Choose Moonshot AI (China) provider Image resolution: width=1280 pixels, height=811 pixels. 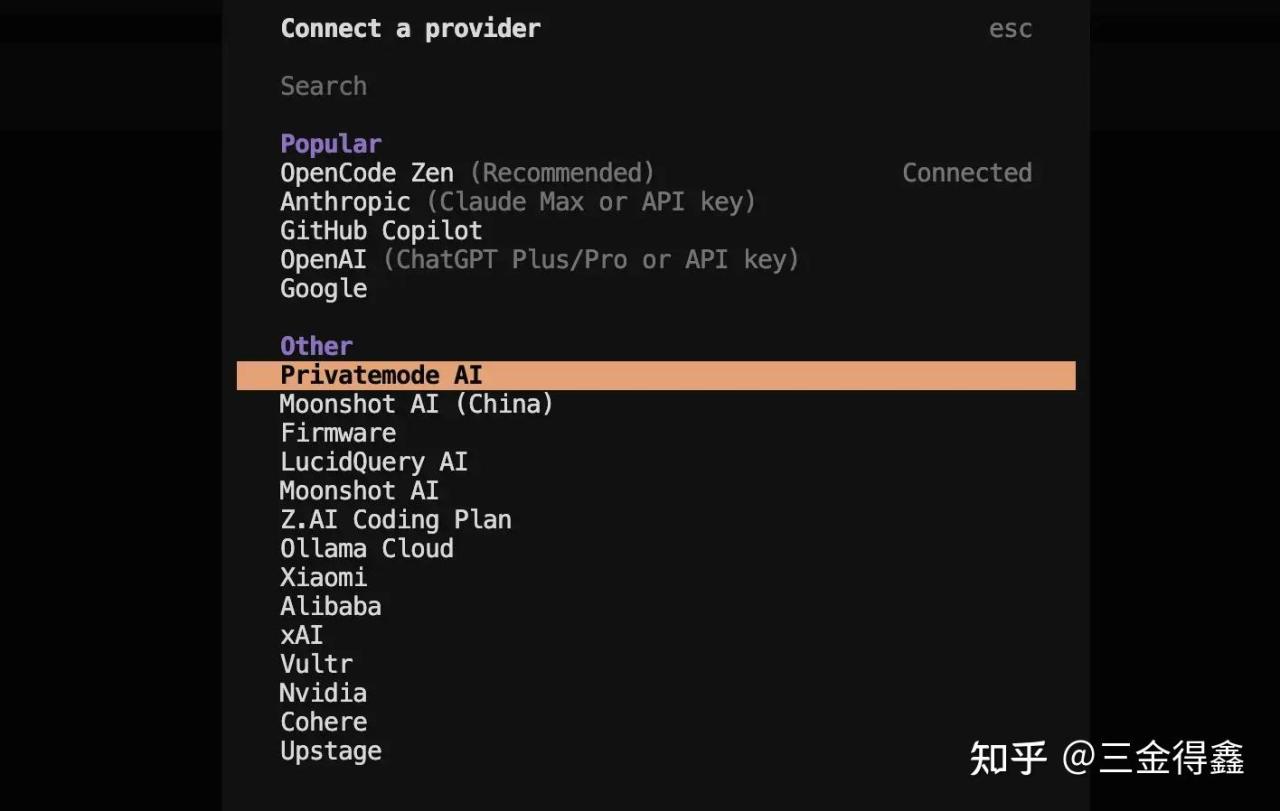point(416,404)
